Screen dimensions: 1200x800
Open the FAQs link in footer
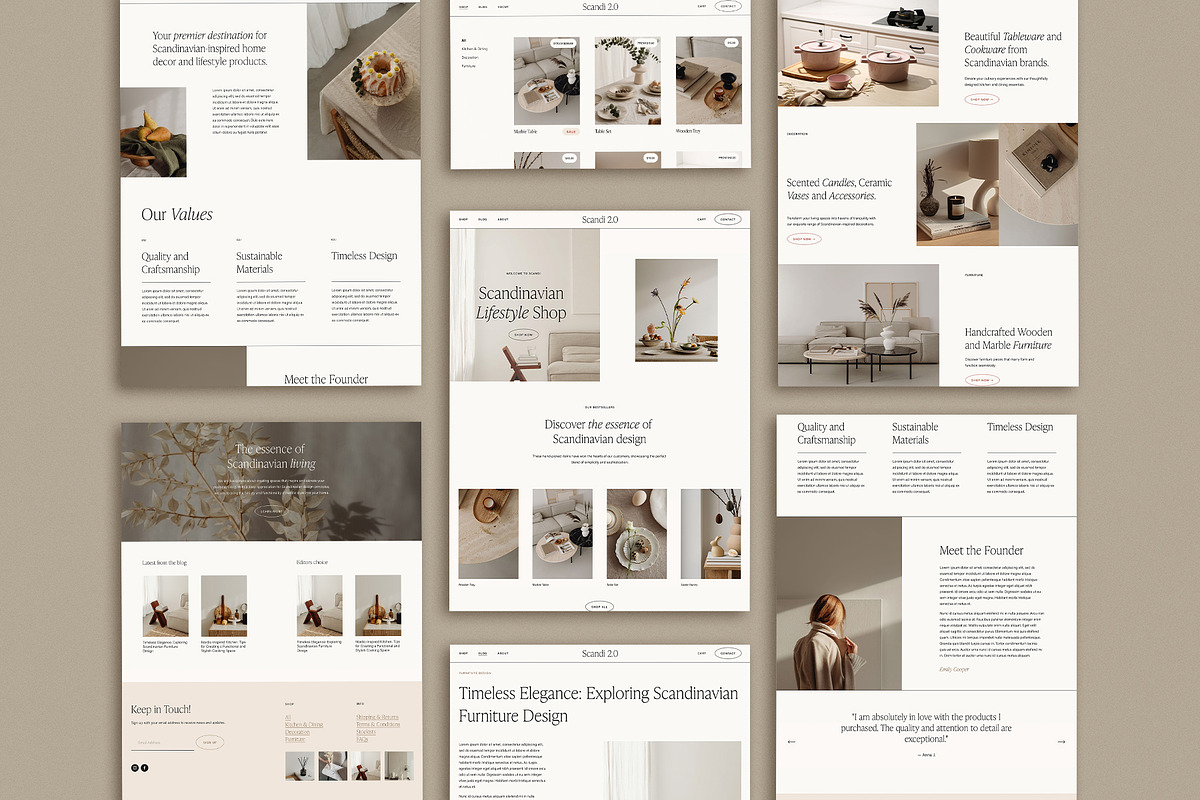coord(363,739)
